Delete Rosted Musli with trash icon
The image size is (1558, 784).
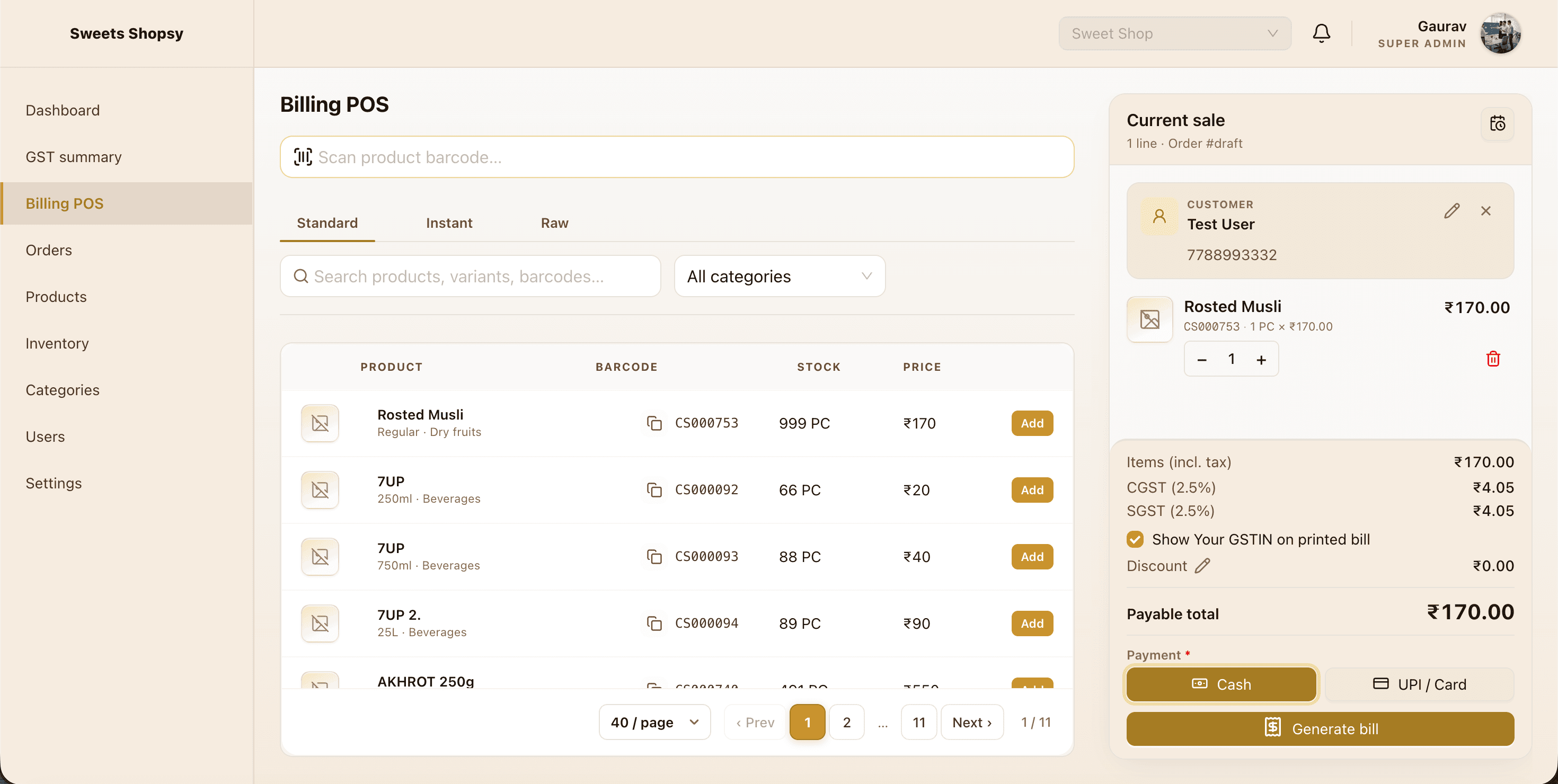[1493, 359]
